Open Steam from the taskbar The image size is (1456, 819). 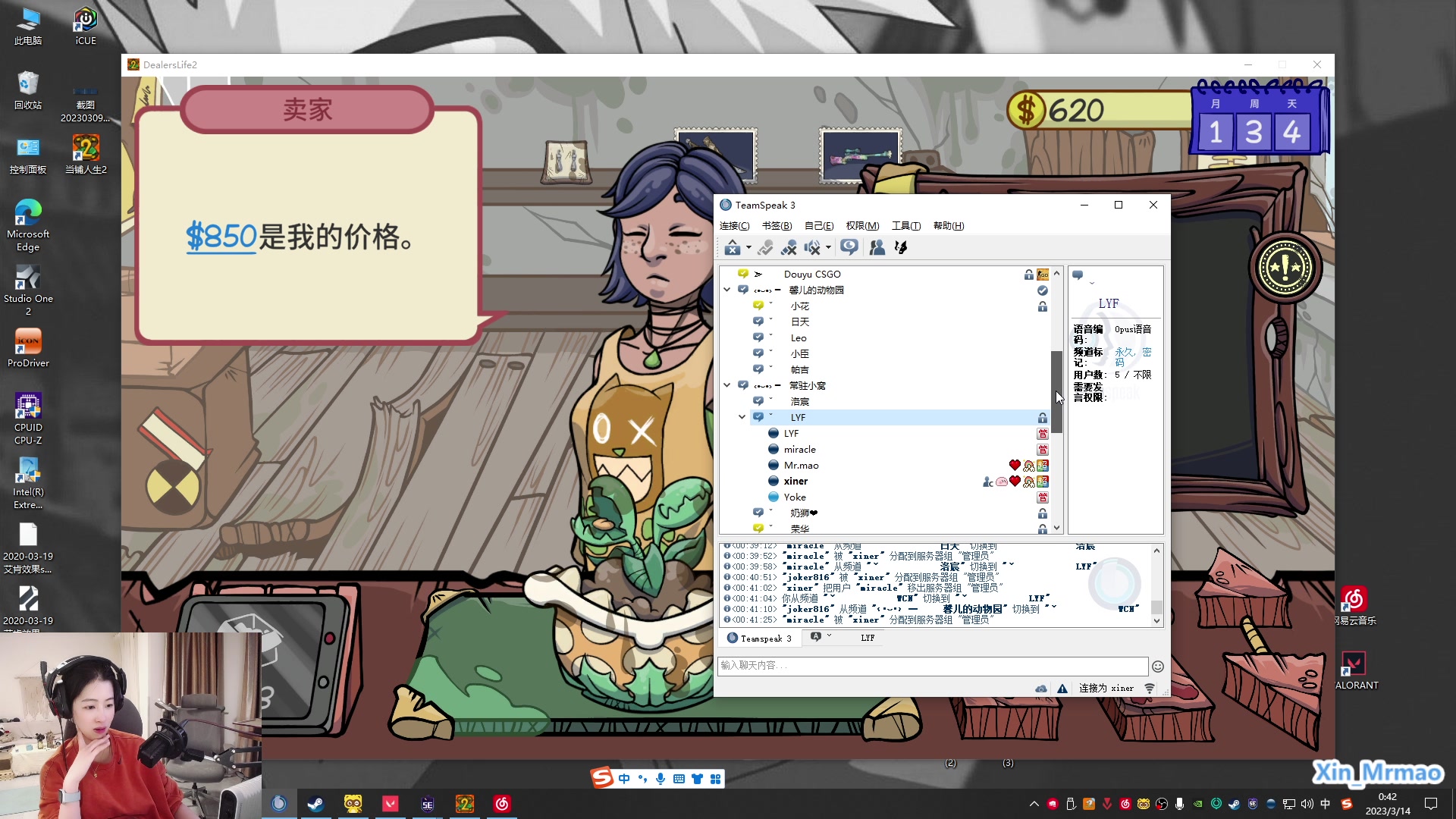click(316, 804)
